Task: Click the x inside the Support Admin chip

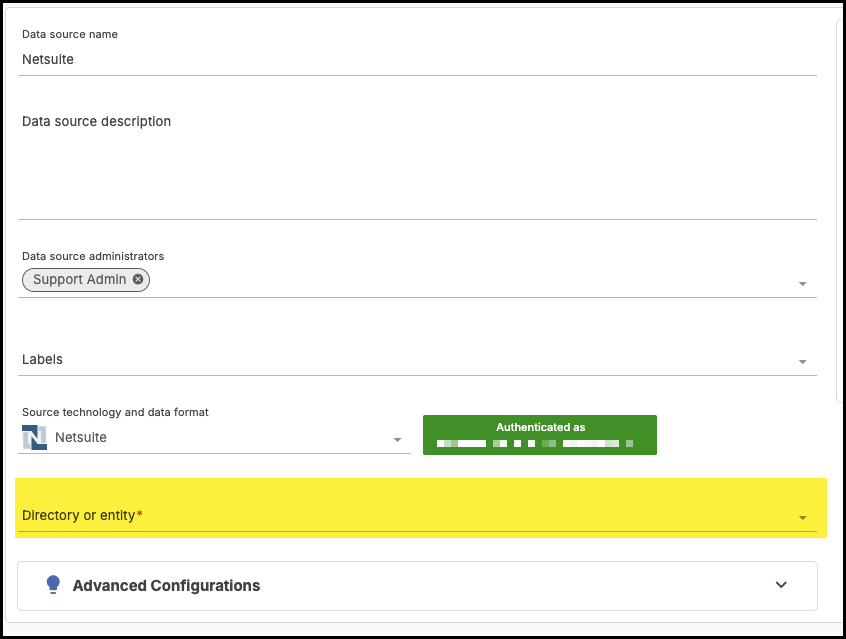Action: click(138, 280)
